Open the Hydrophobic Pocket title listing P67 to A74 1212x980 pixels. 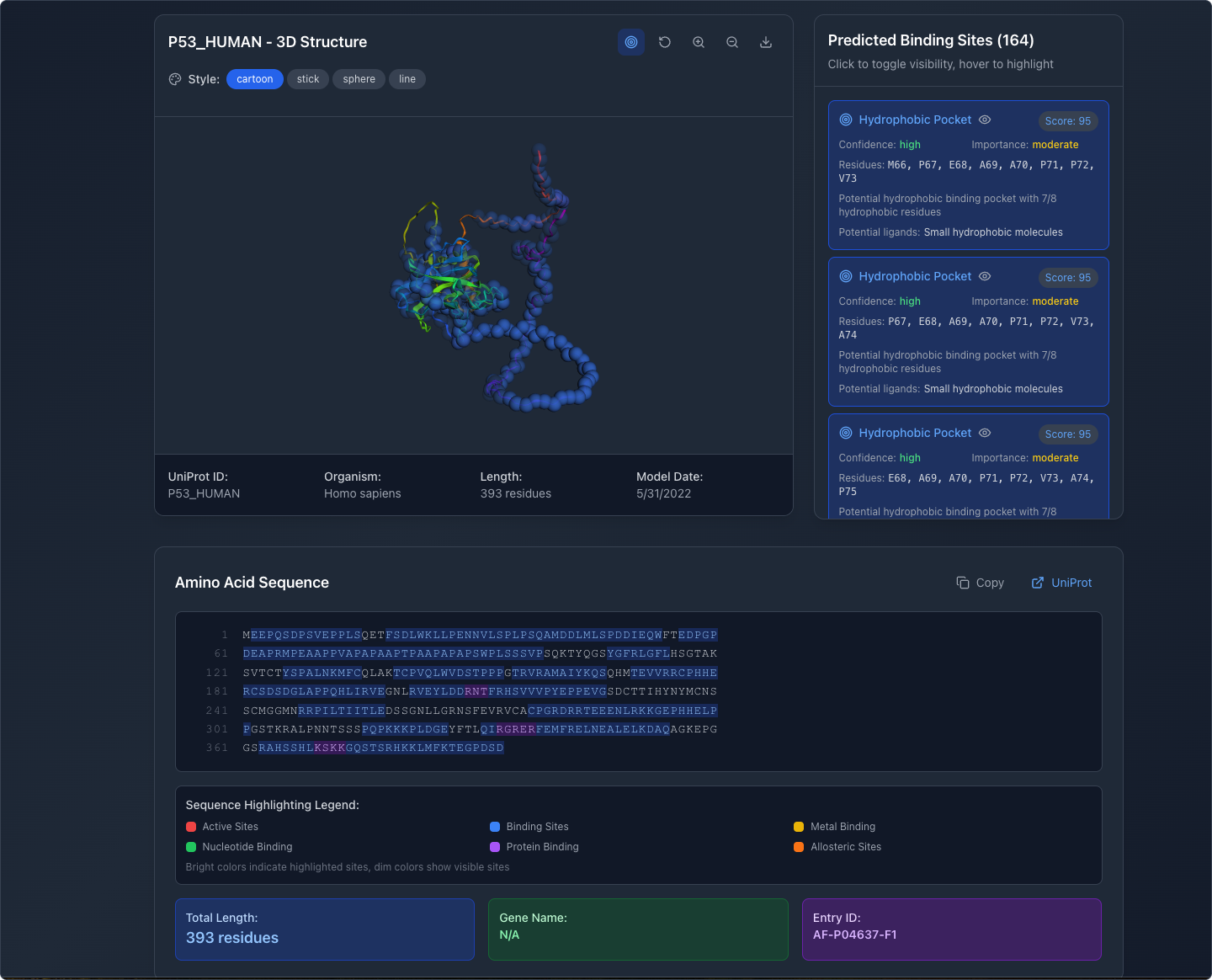(x=915, y=276)
